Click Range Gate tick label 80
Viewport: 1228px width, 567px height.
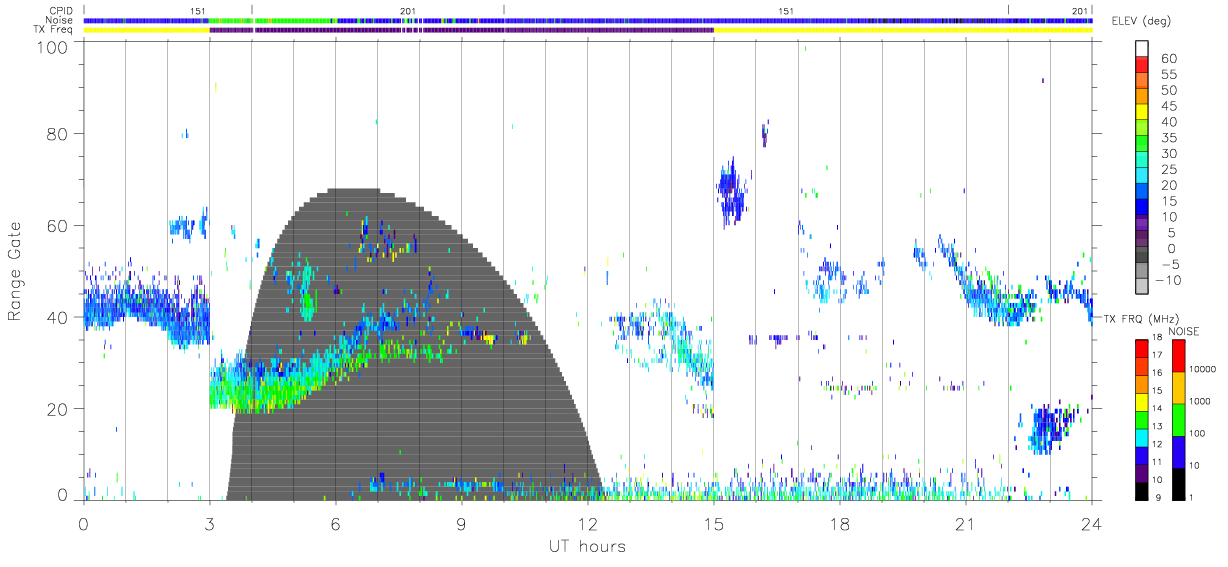57,133
